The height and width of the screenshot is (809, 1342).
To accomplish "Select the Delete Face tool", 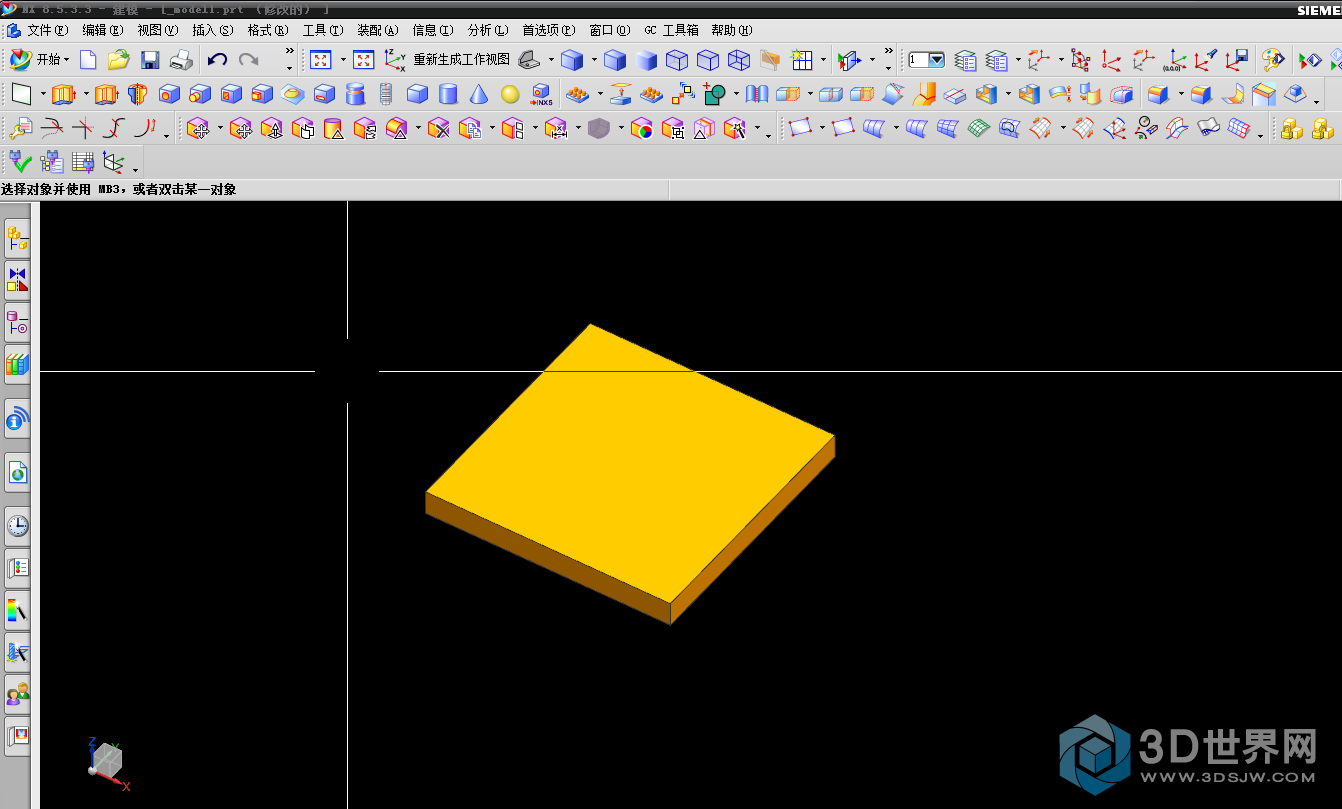I will point(438,128).
